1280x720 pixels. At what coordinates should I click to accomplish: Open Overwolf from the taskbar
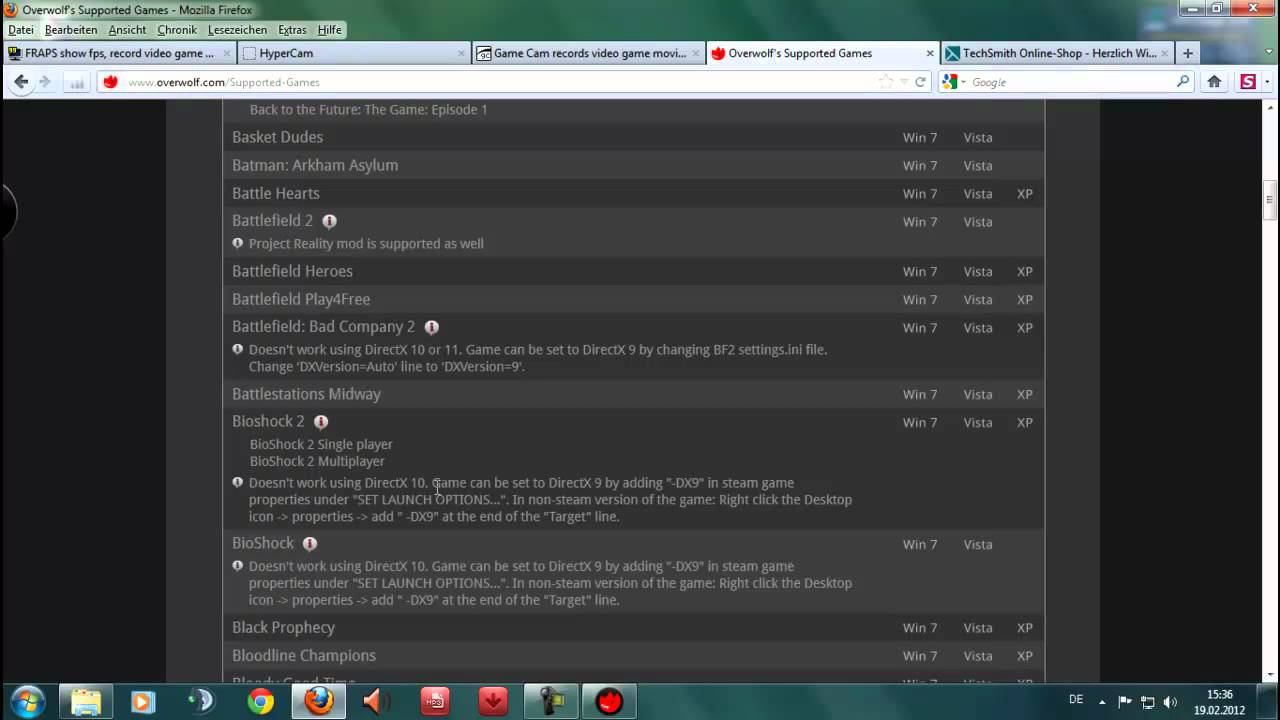tap(609, 701)
